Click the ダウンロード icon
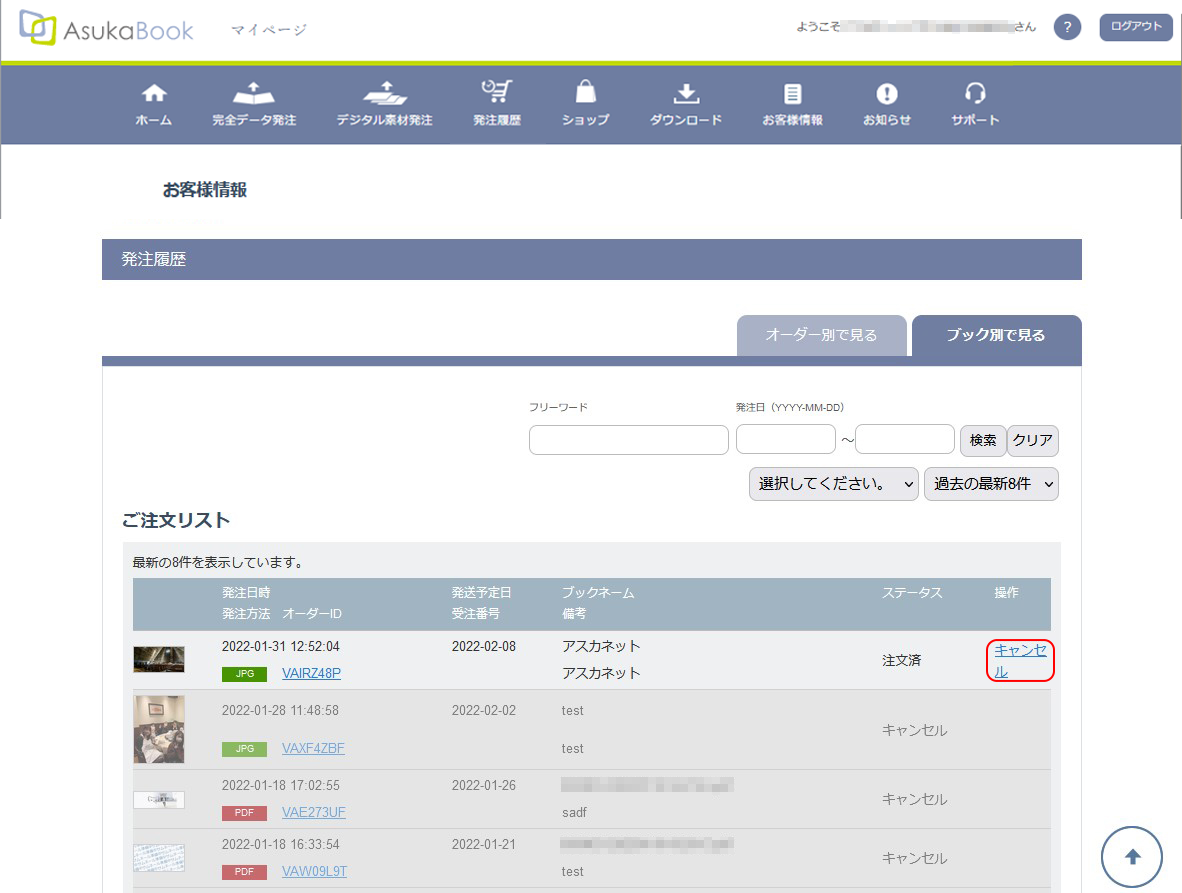Image resolution: width=1182 pixels, height=893 pixels. [685, 94]
